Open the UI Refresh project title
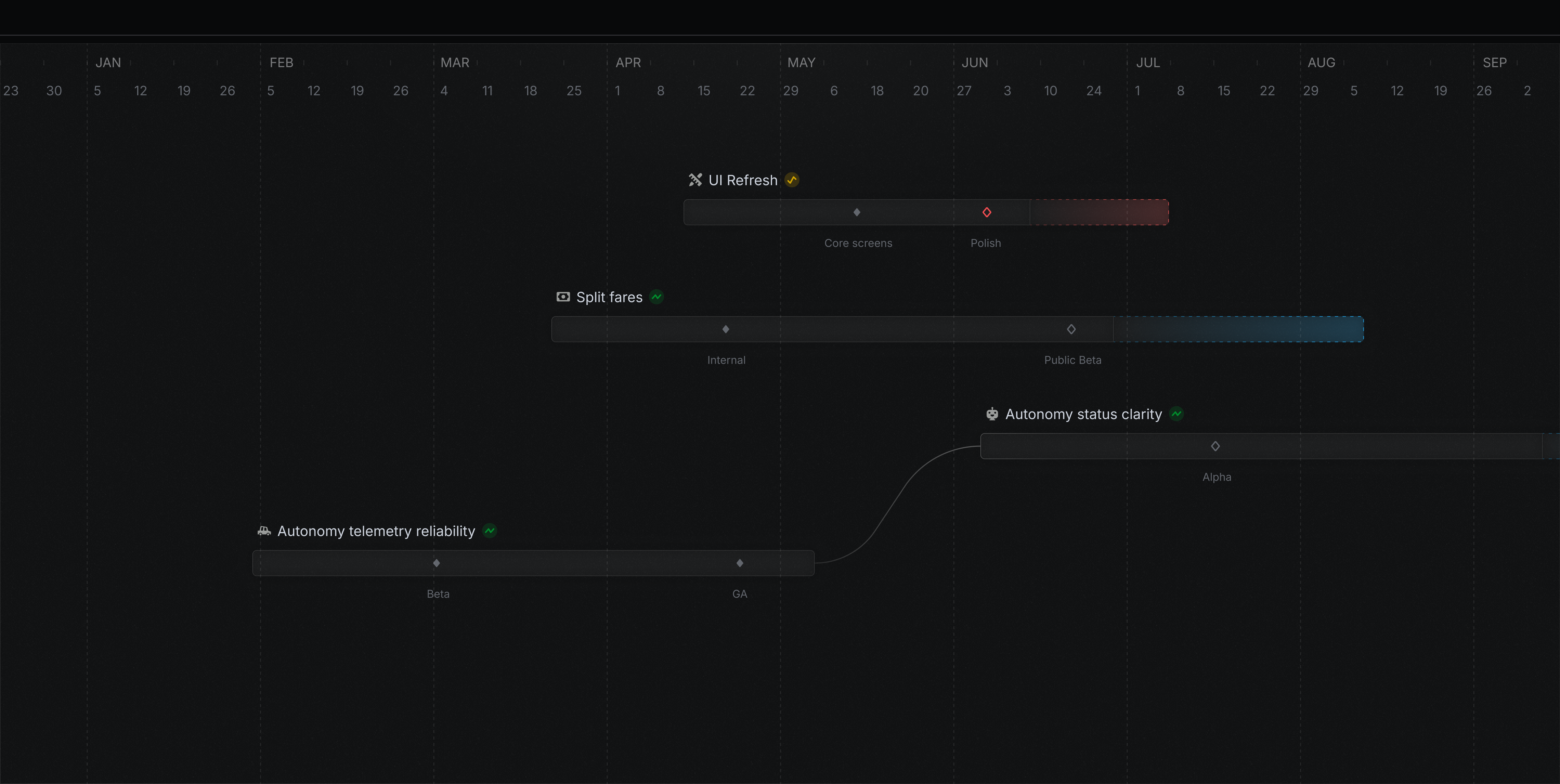 [742, 180]
